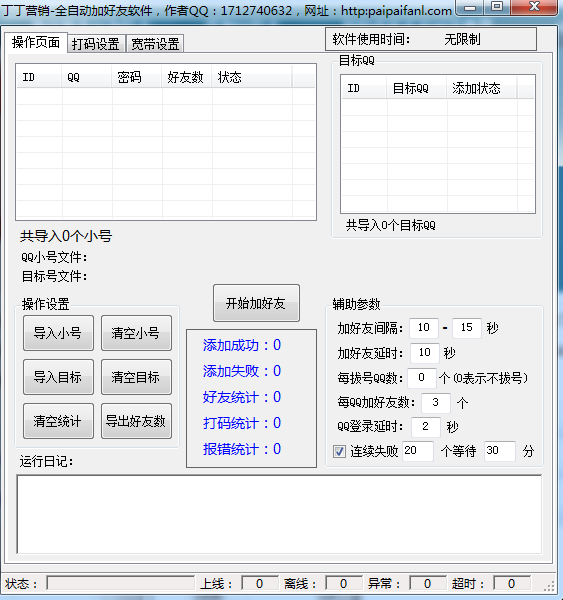Focus the 每QQ加好友数 field showing 3
Viewport: 563px width, 600px height.
(x=436, y=403)
